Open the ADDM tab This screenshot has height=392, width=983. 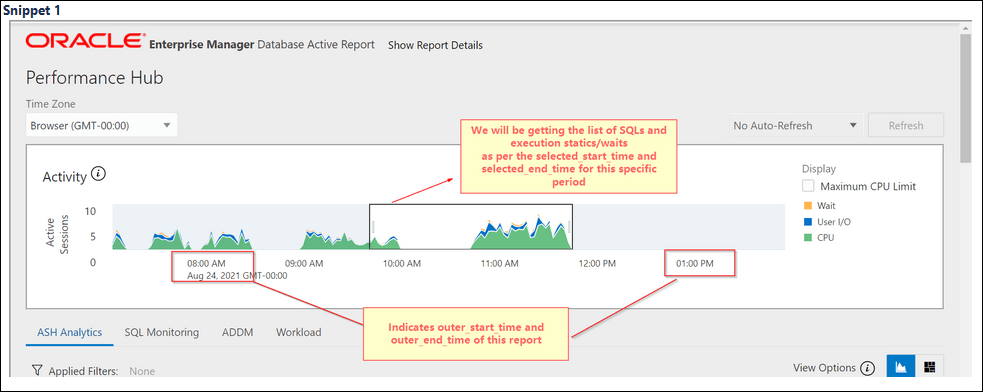point(238,332)
